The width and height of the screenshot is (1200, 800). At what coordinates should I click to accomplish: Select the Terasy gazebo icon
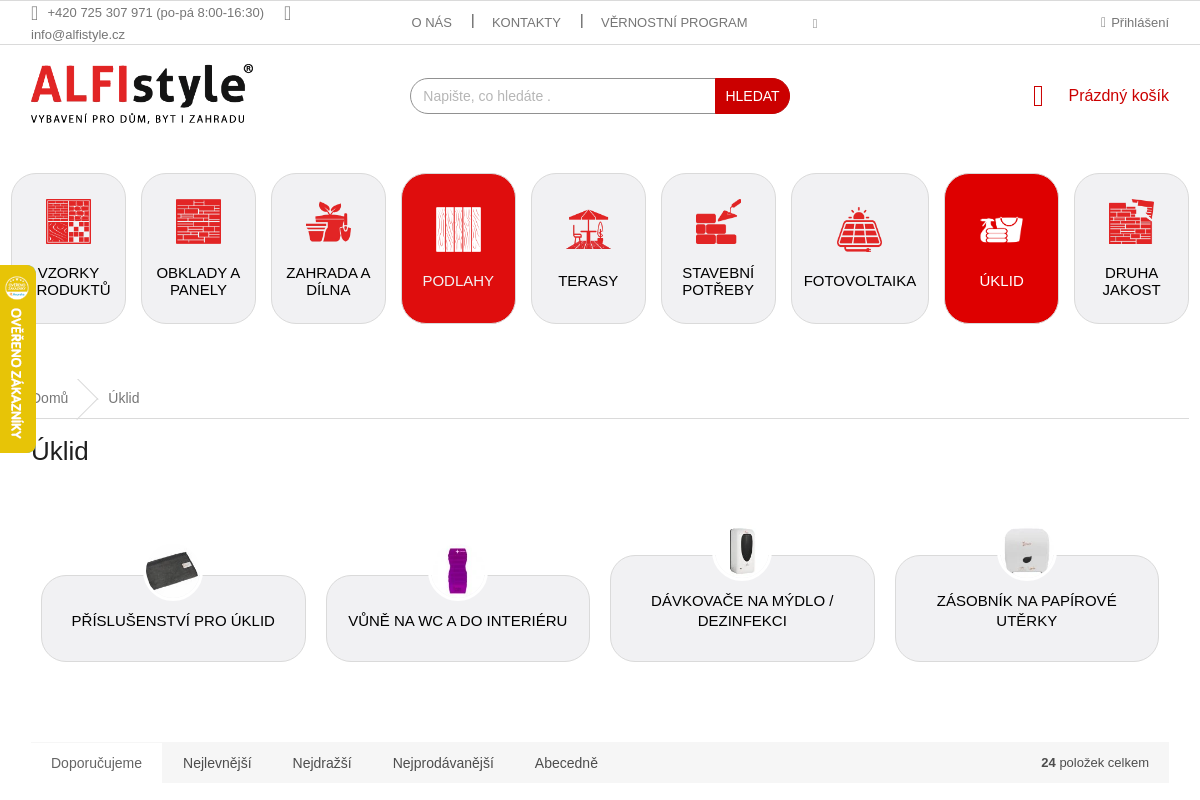[588, 229]
